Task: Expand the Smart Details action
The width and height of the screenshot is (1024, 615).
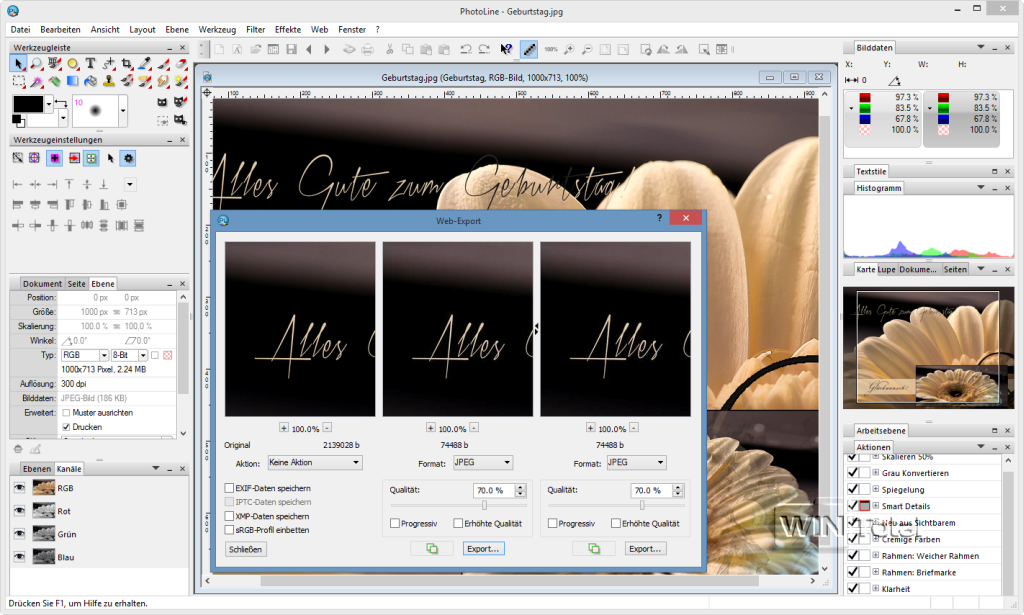Action: click(875, 507)
